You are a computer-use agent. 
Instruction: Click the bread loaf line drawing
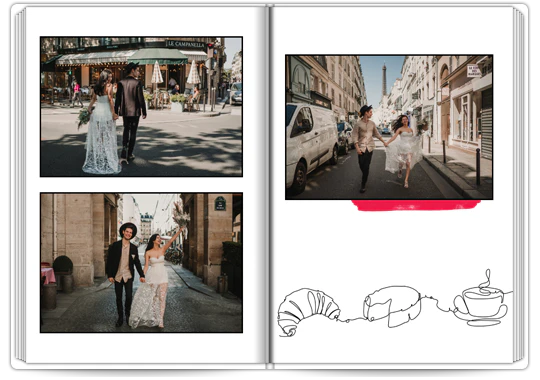392,306
